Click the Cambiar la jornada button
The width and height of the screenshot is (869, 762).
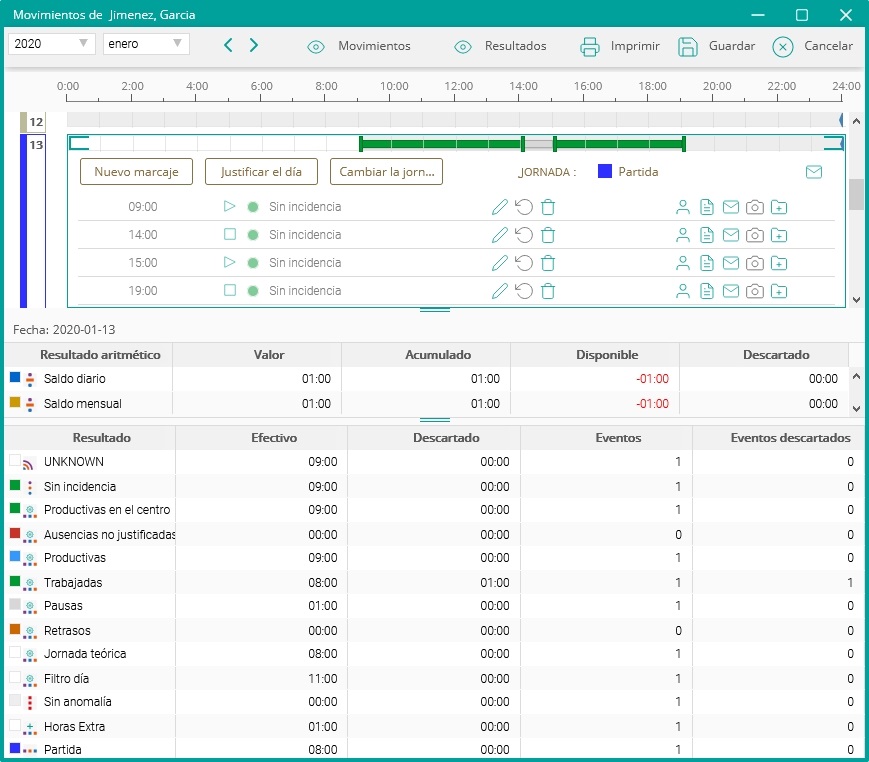386,172
